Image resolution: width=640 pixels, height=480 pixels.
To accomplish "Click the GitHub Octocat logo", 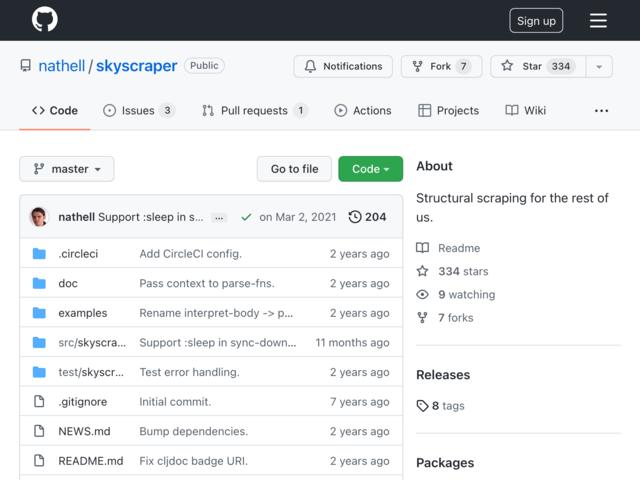I will 44,19.
